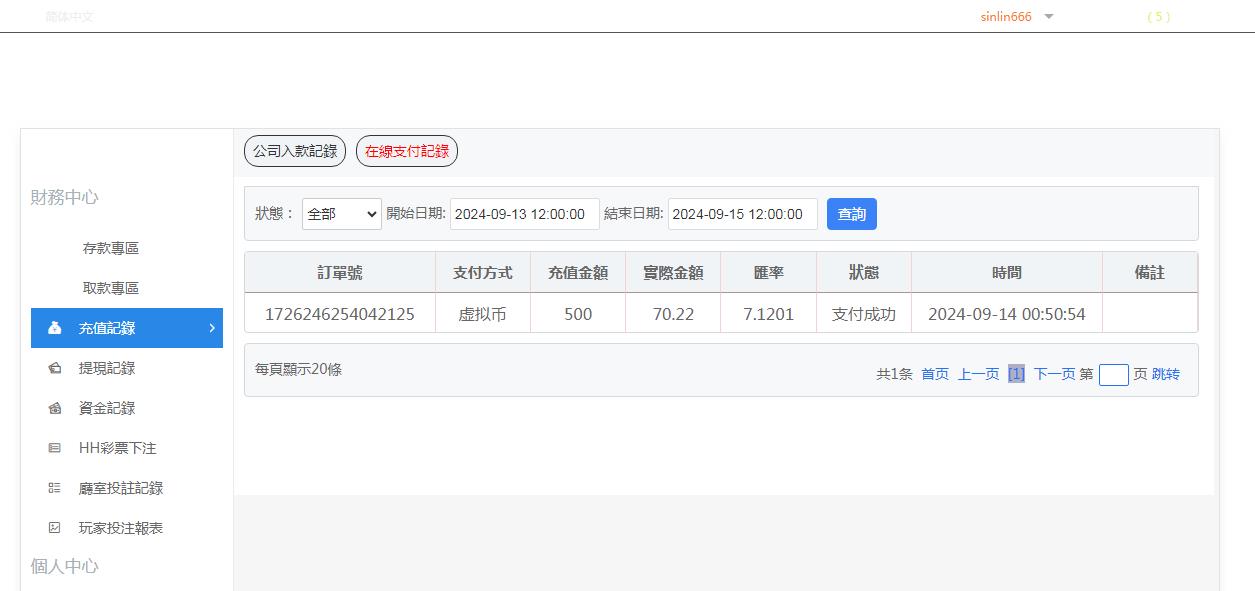Image resolution: width=1255 pixels, height=591 pixels.
Task: Open the start date picker field
Action: (524, 213)
